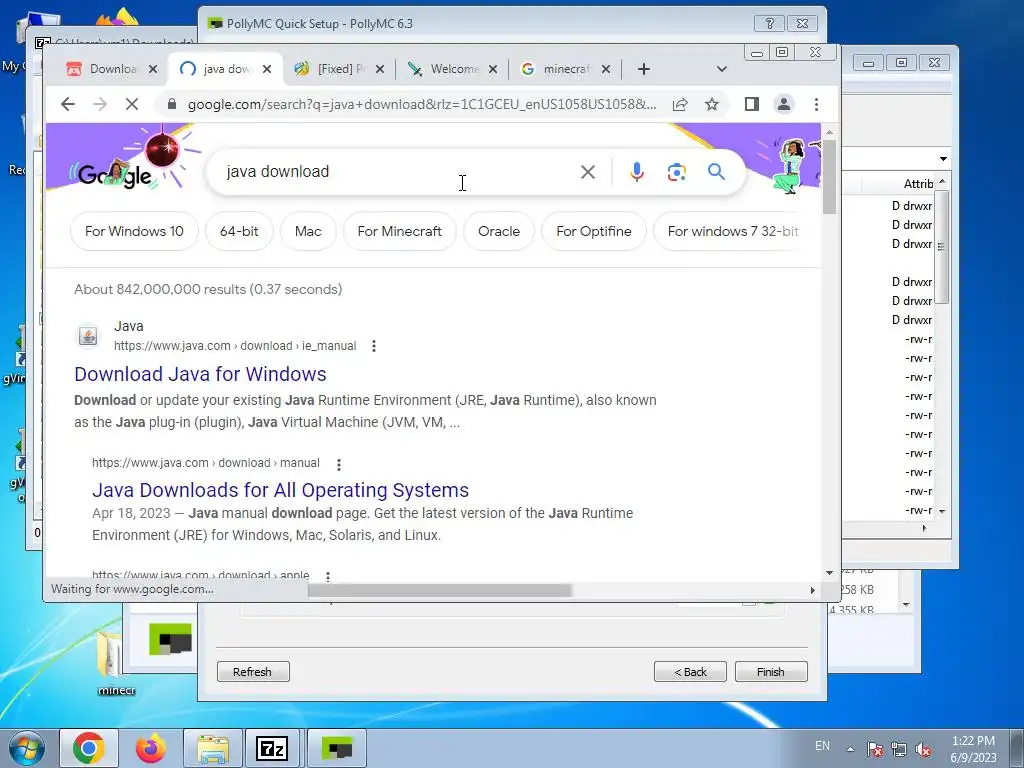Close the 'Welcome' tab

click(x=493, y=69)
